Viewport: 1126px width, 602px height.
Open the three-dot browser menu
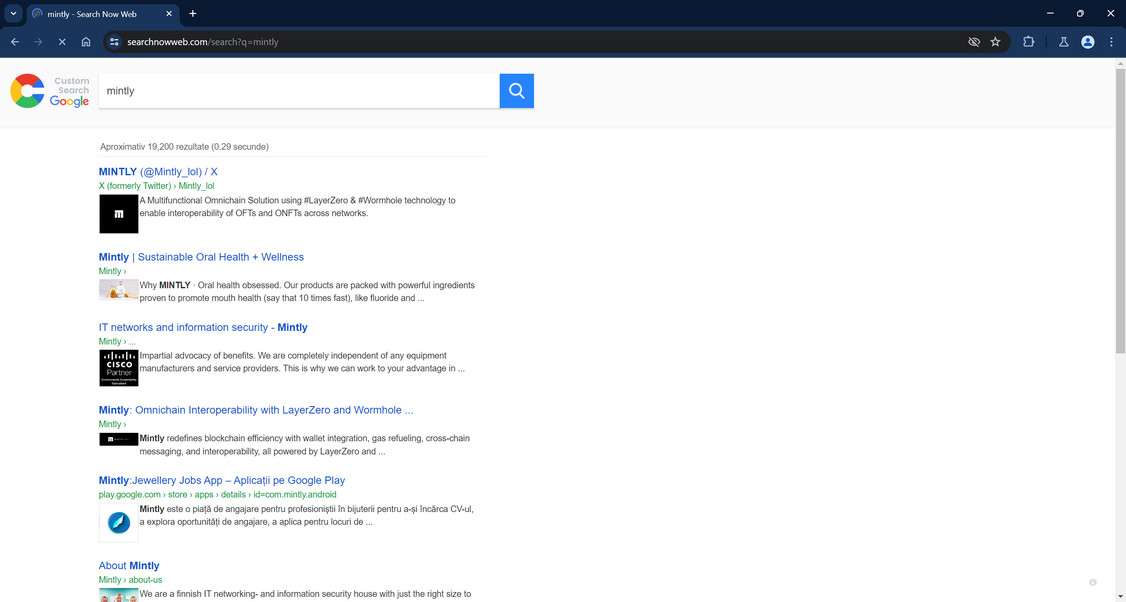[x=1111, y=41]
